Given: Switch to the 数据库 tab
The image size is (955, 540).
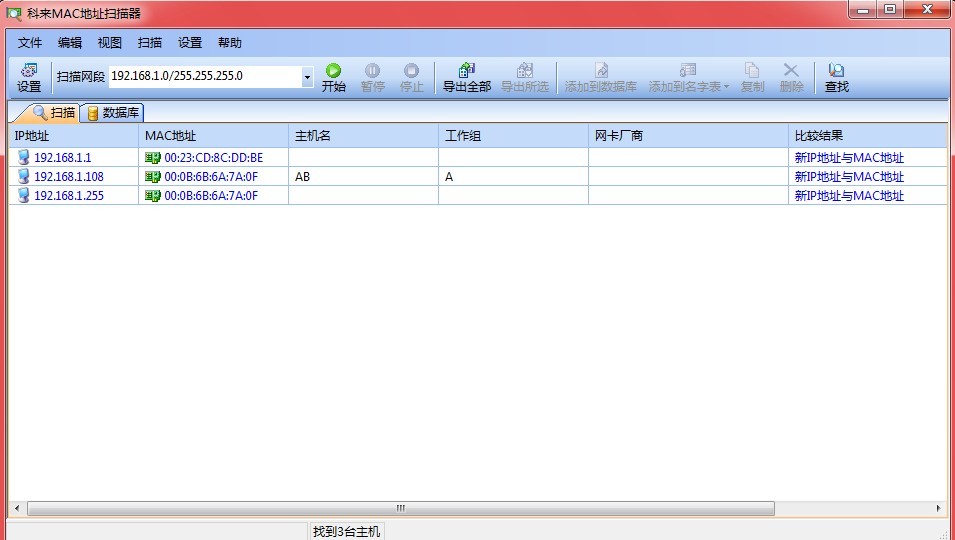Looking at the screenshot, I should click(x=113, y=113).
